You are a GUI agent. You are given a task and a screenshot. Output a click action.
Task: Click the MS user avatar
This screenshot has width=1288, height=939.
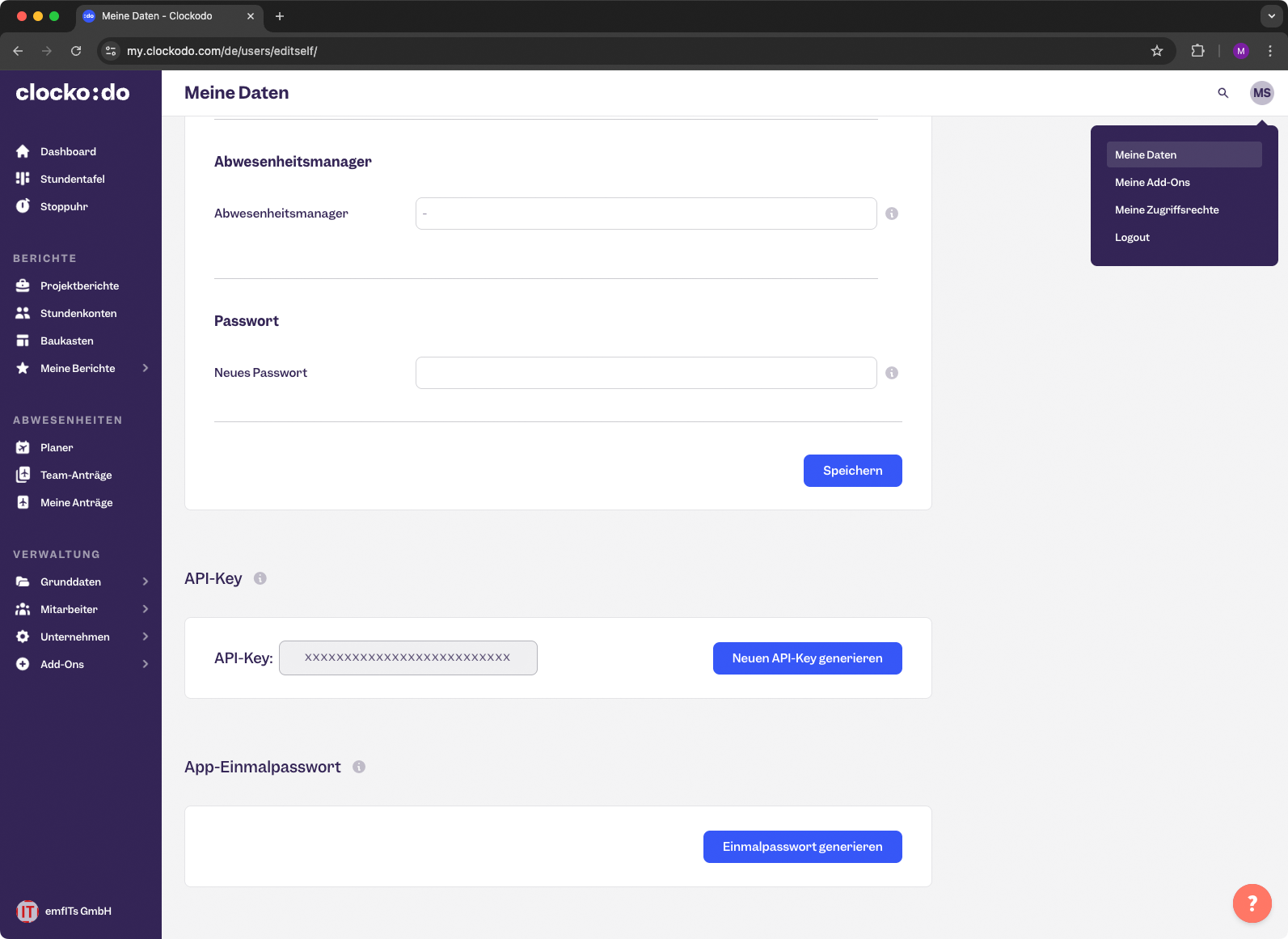click(x=1261, y=93)
